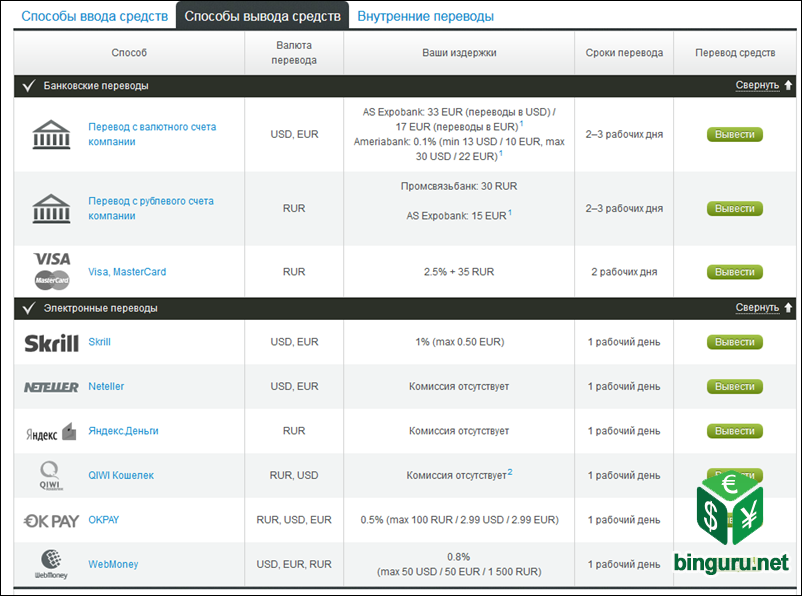The image size is (802, 596).
Task: Click Вывести in the Neteller row
Action: [x=734, y=387]
